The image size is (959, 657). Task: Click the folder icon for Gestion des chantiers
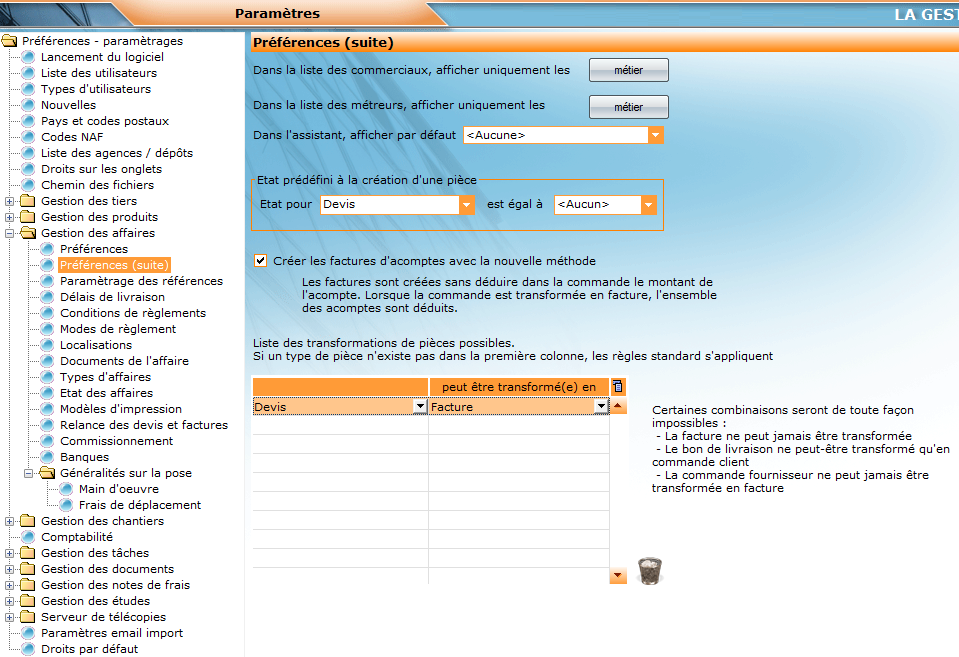[x=28, y=521]
